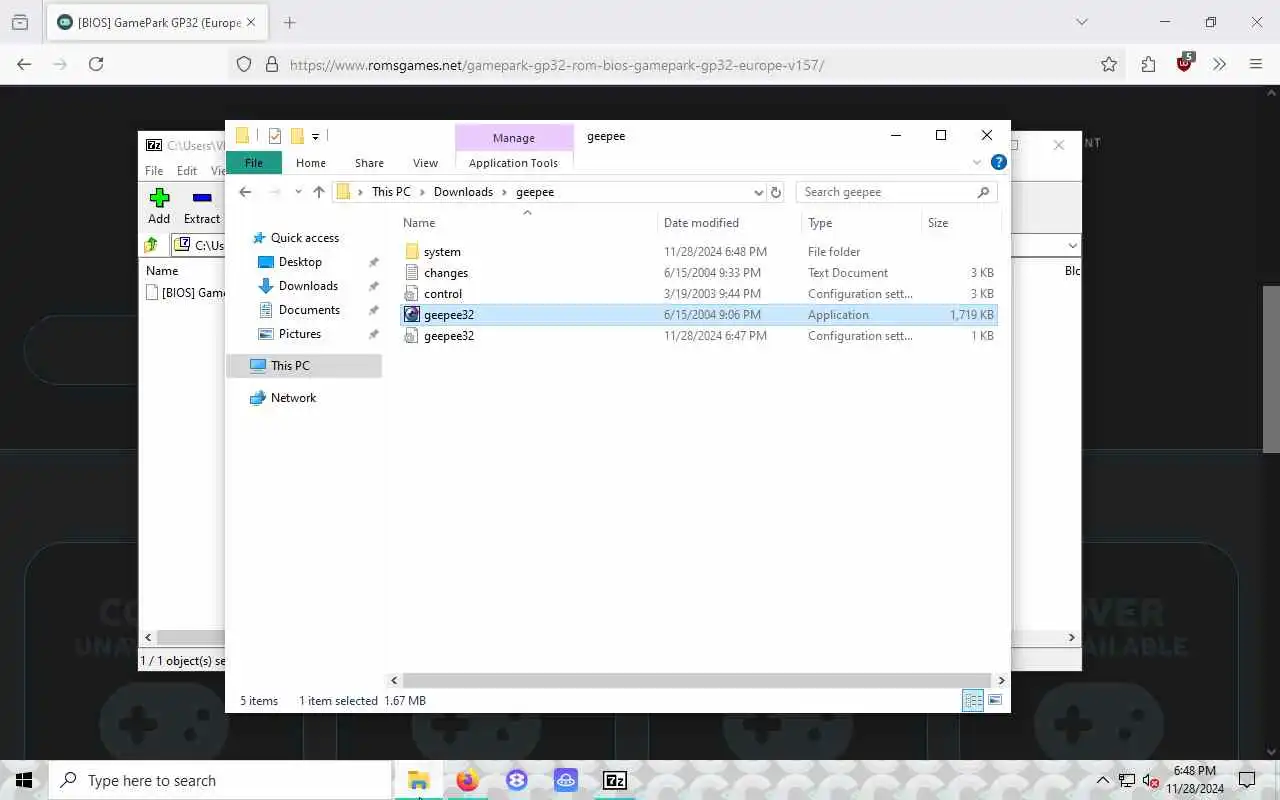Open recent locations dropdown arrow
The height and width of the screenshot is (800, 1280).
pos(298,192)
